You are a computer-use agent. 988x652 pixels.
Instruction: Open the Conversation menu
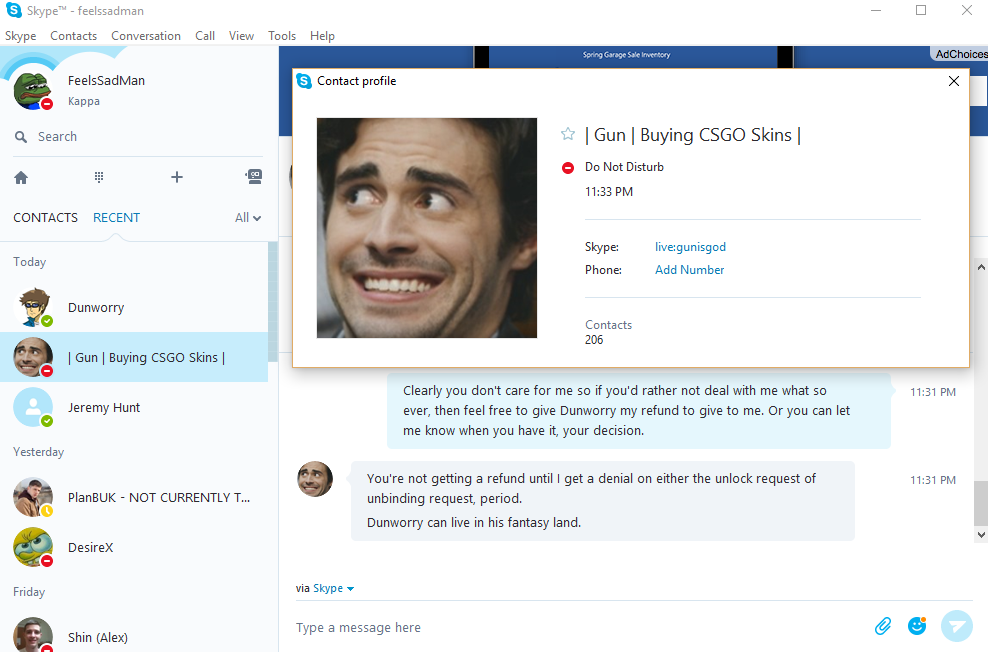(146, 36)
